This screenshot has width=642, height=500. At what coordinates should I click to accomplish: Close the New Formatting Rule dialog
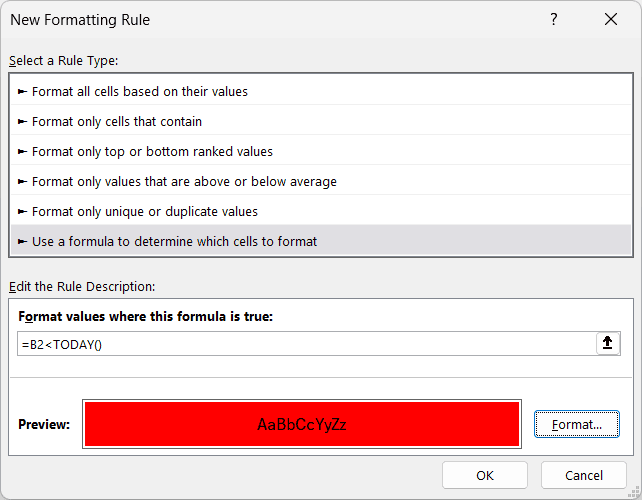point(610,19)
